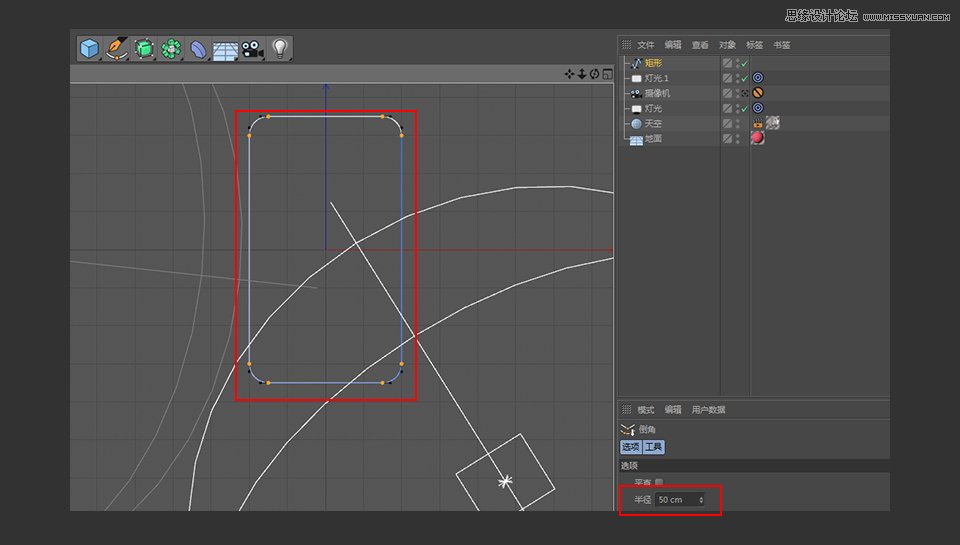Screen dimensions: 960x545
Task: Add a Light using the bulb icon
Action: 279,48
